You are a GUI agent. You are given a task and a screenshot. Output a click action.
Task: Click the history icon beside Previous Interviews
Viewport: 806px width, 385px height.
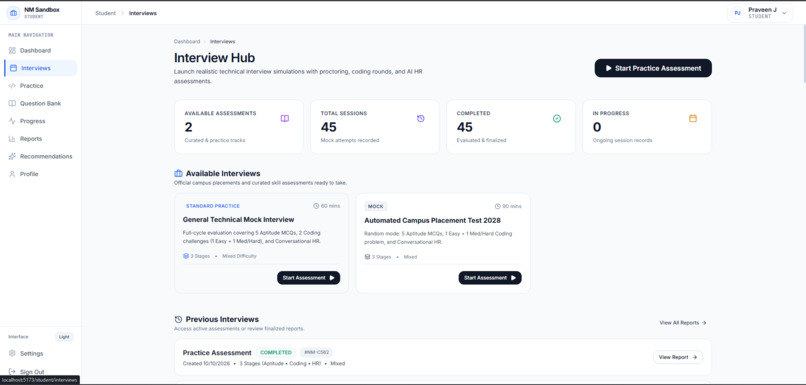[x=178, y=319]
